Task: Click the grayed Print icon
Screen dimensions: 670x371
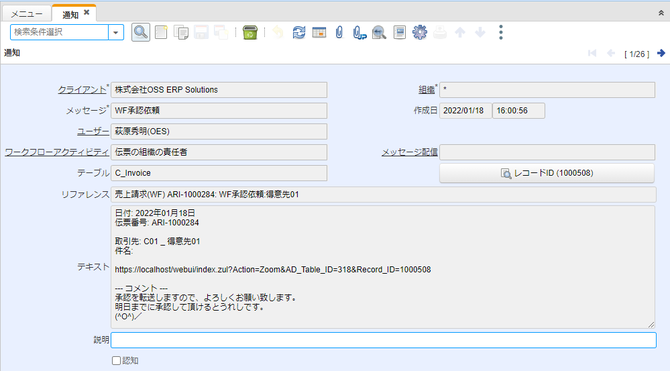Action: [440, 32]
